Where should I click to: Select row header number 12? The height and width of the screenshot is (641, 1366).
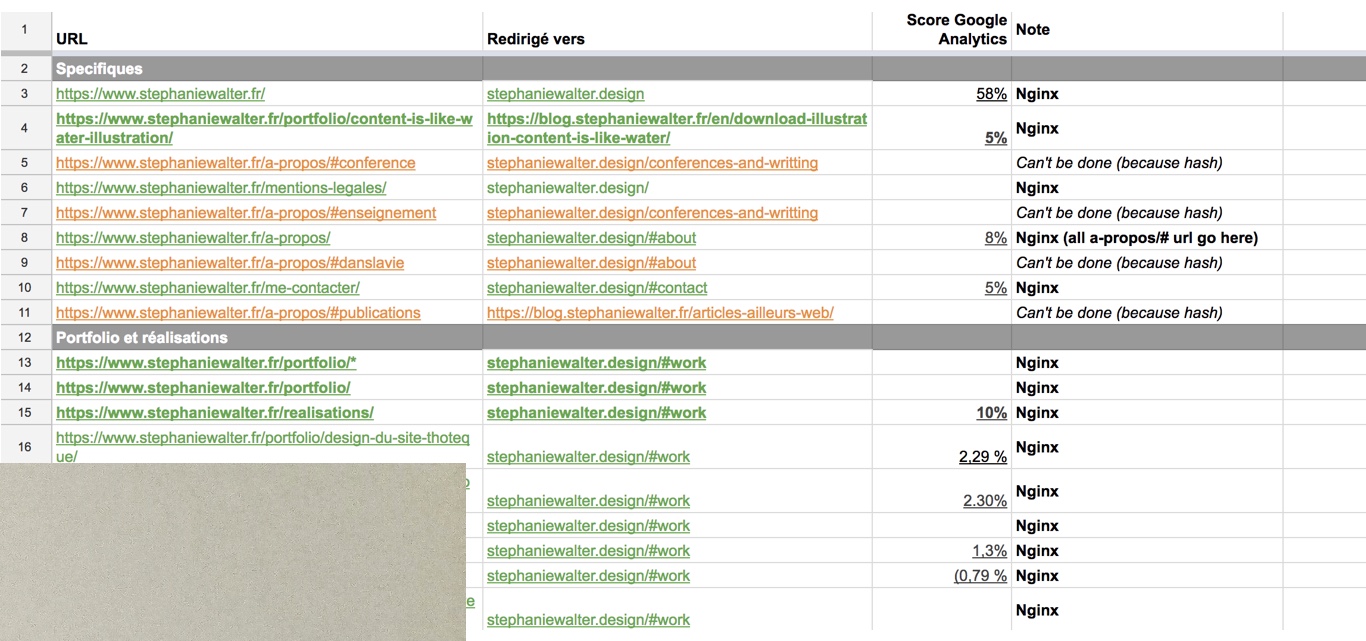(x=25, y=338)
